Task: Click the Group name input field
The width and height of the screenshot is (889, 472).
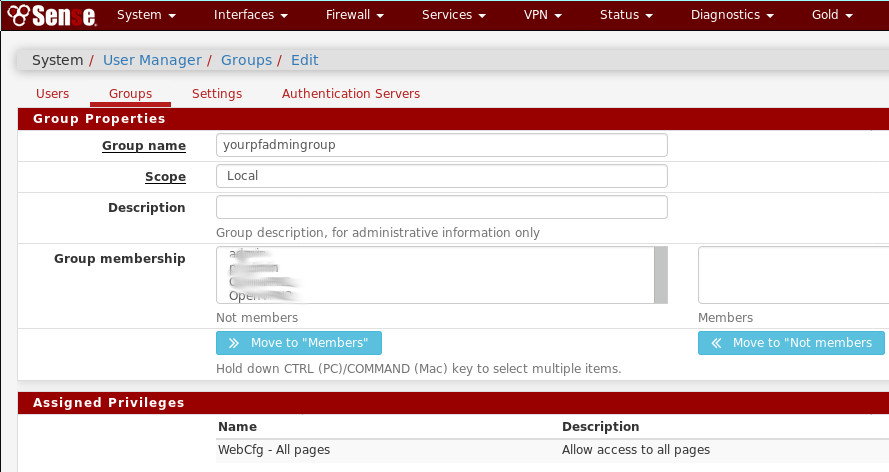Action: point(441,145)
